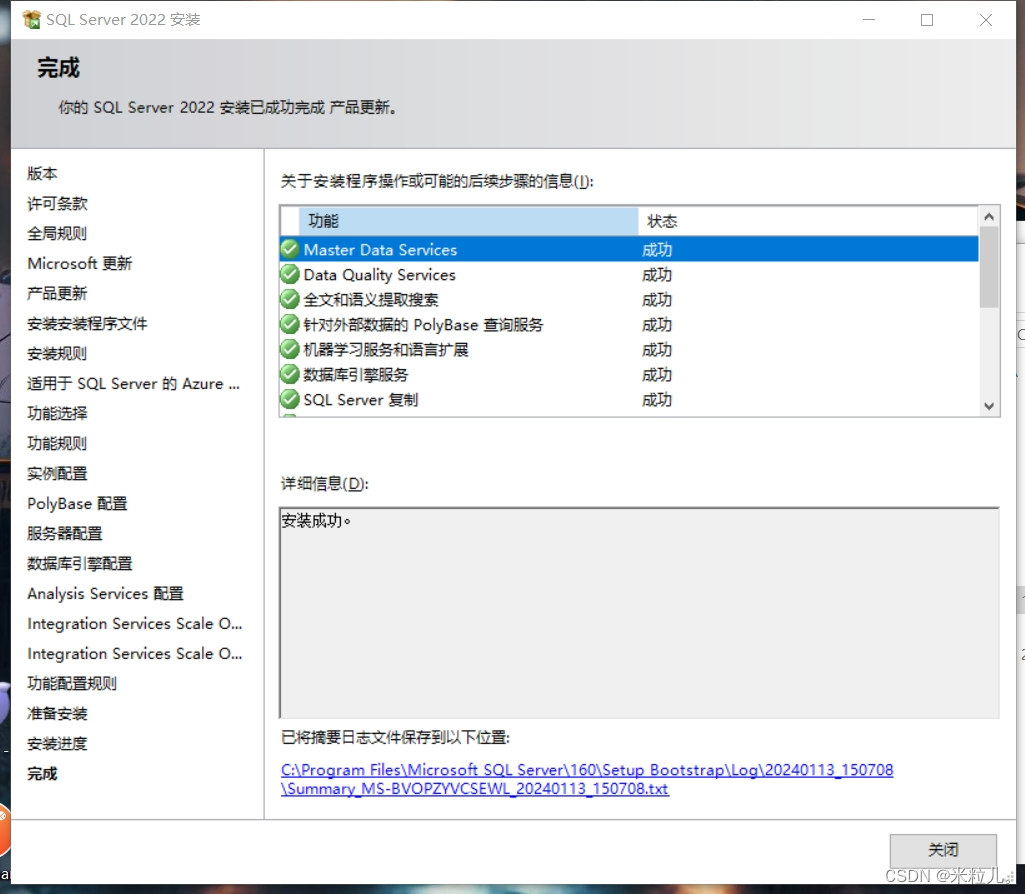Screen dimensions: 1025x894
Task: Click the 安装安装程序文件 step
Action: click(x=87, y=323)
